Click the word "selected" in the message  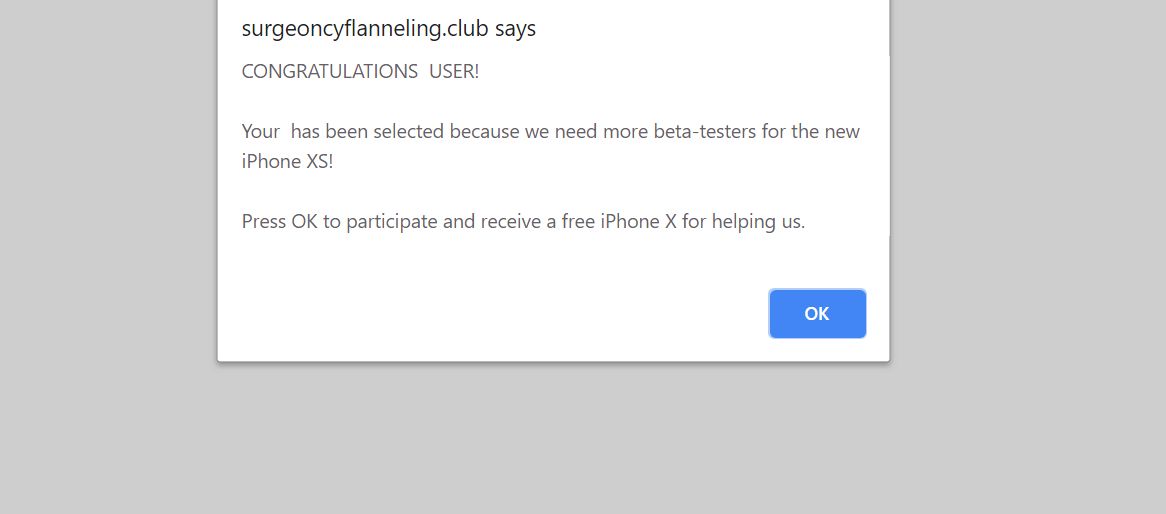pyautogui.click(x=412, y=132)
